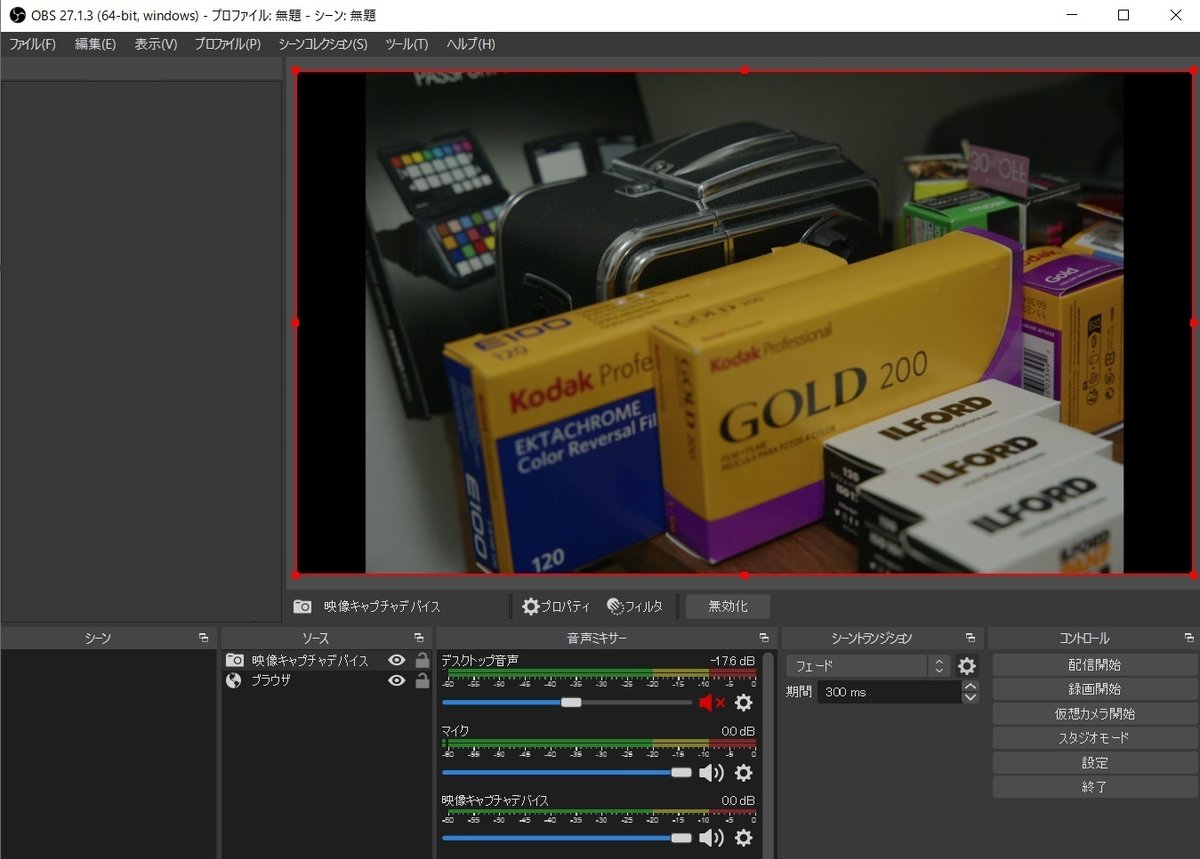Toggle visibility of ブラウザ source
Screen dimensions: 1200x859
[397, 681]
